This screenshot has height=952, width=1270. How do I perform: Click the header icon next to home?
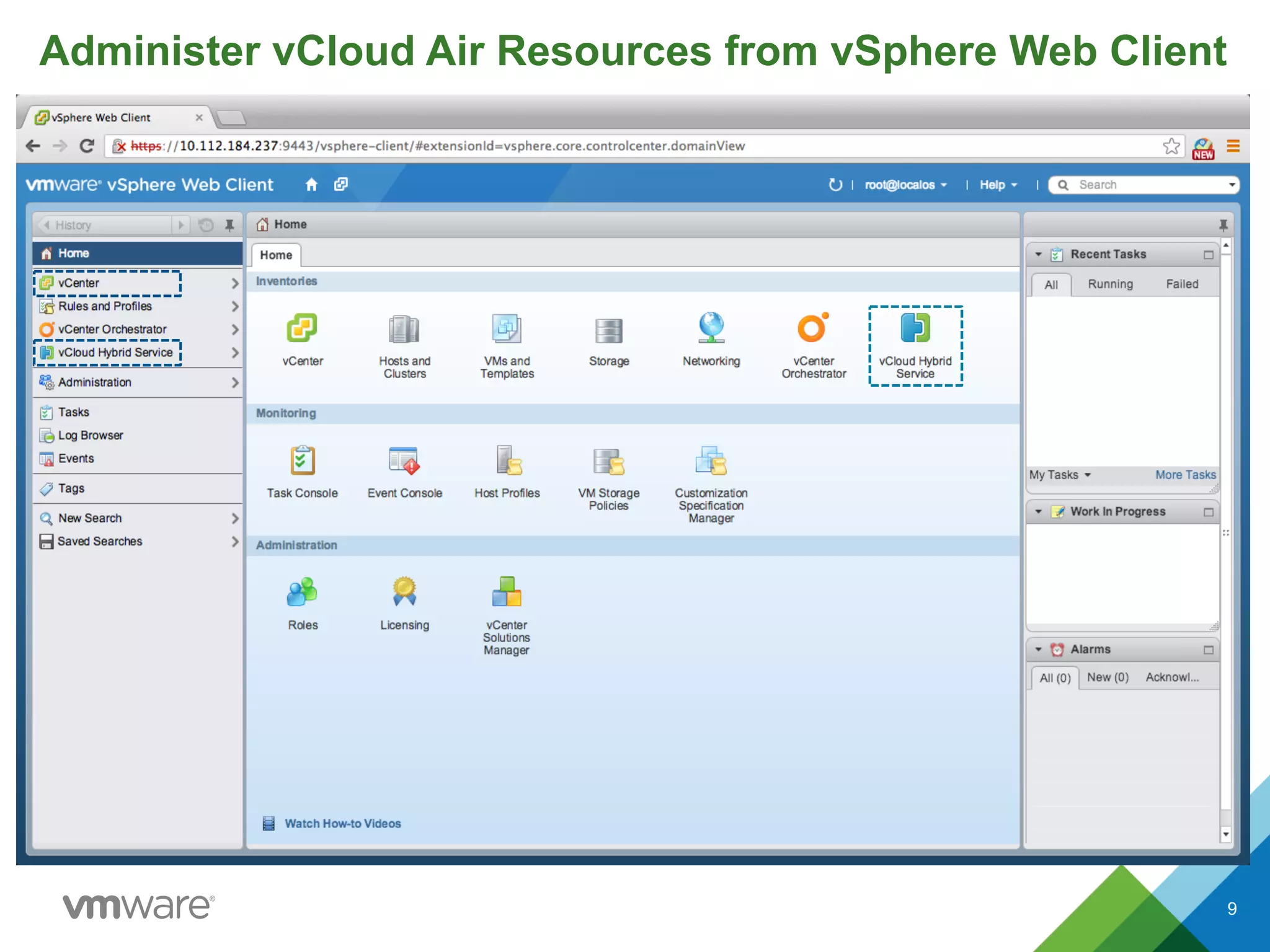340,185
